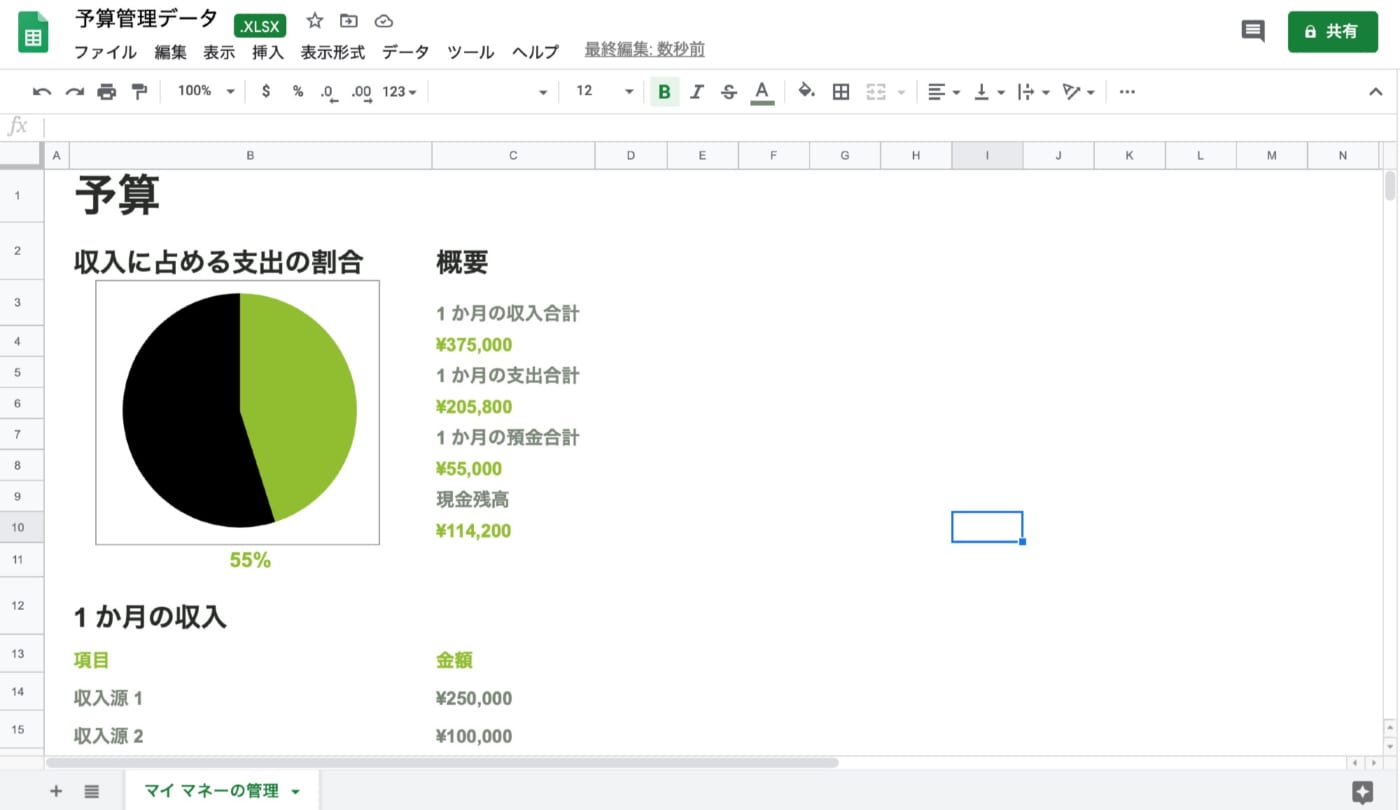Select the paint format tool

[x=139, y=92]
